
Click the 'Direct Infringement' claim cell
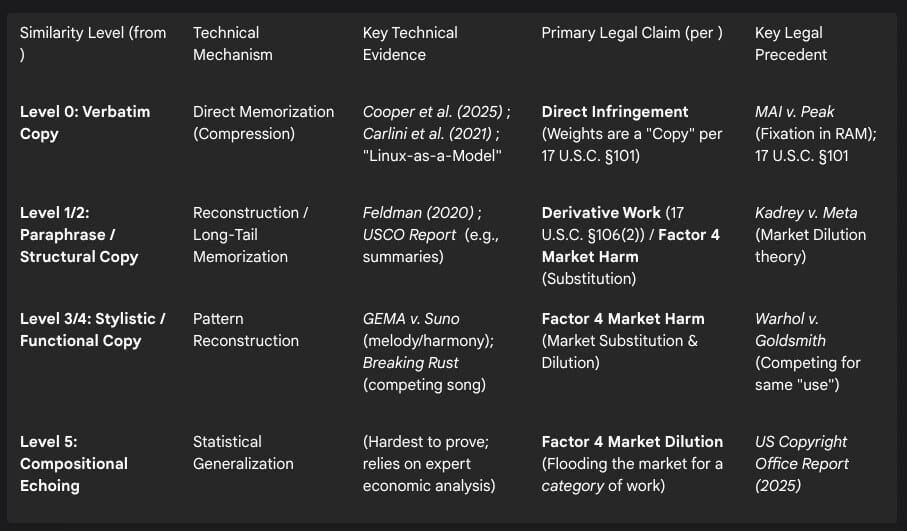[615, 112]
